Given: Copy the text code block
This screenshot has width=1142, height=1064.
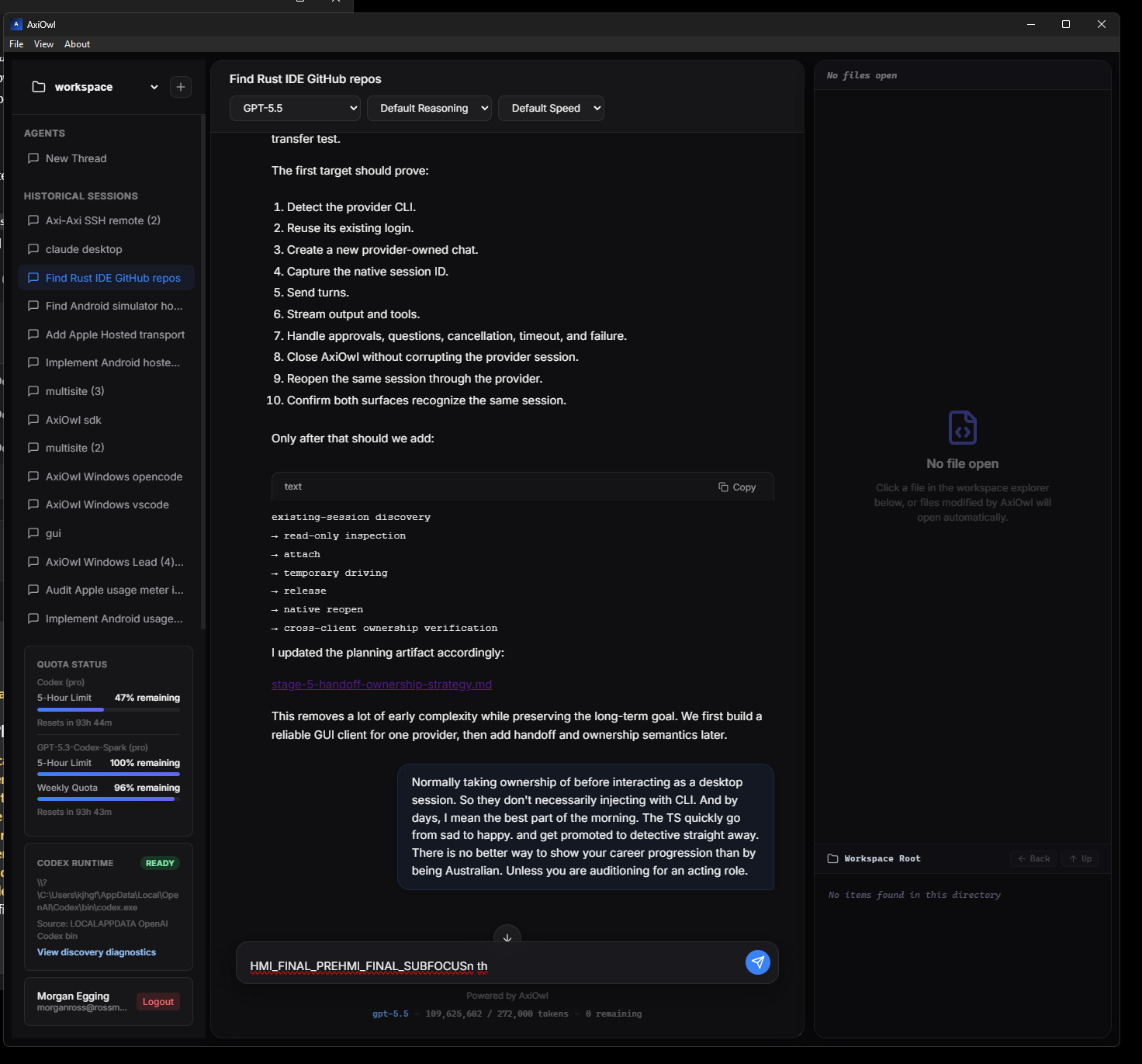Looking at the screenshot, I should (x=737, y=487).
